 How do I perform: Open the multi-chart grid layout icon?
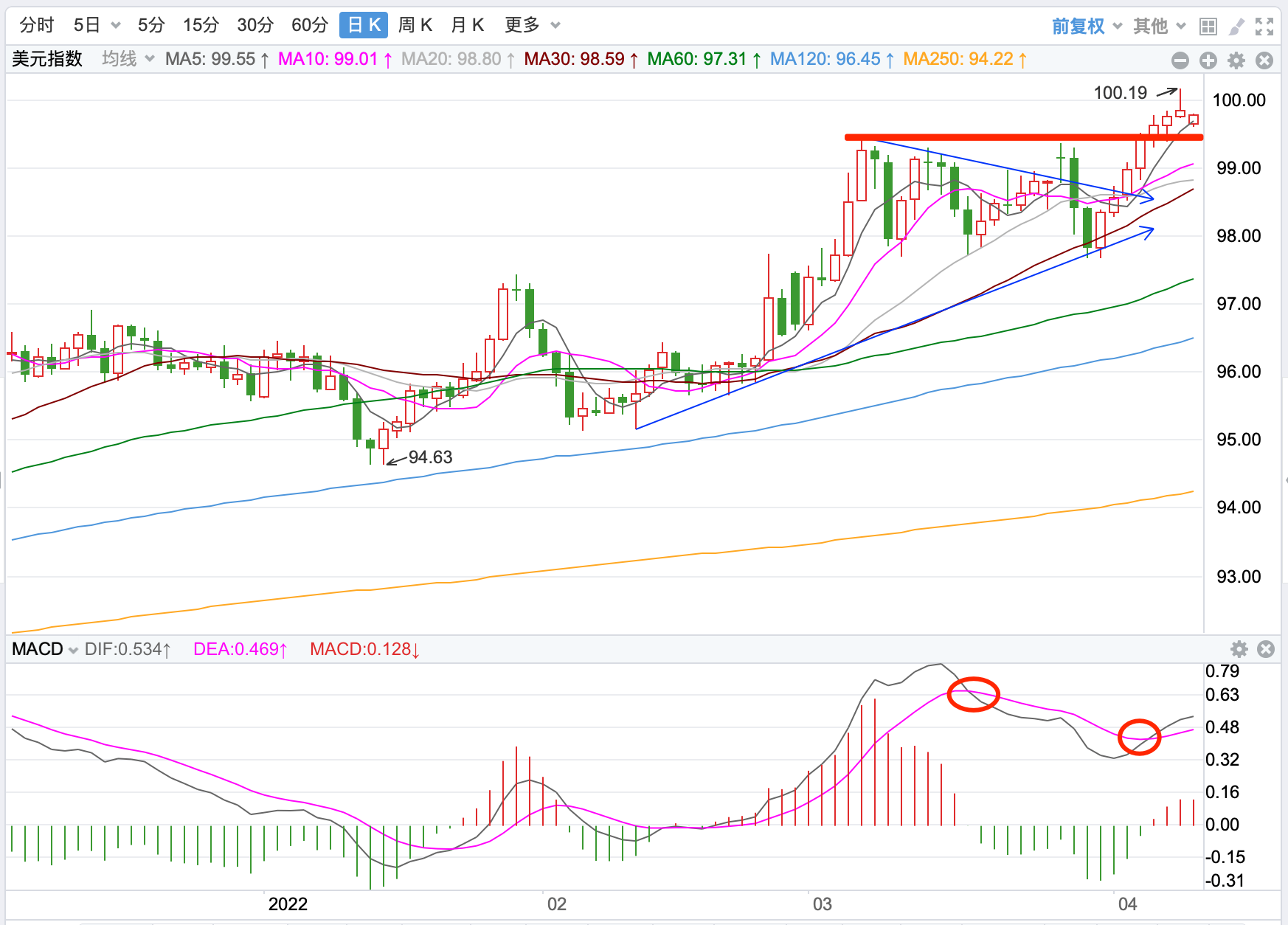pos(1208,27)
